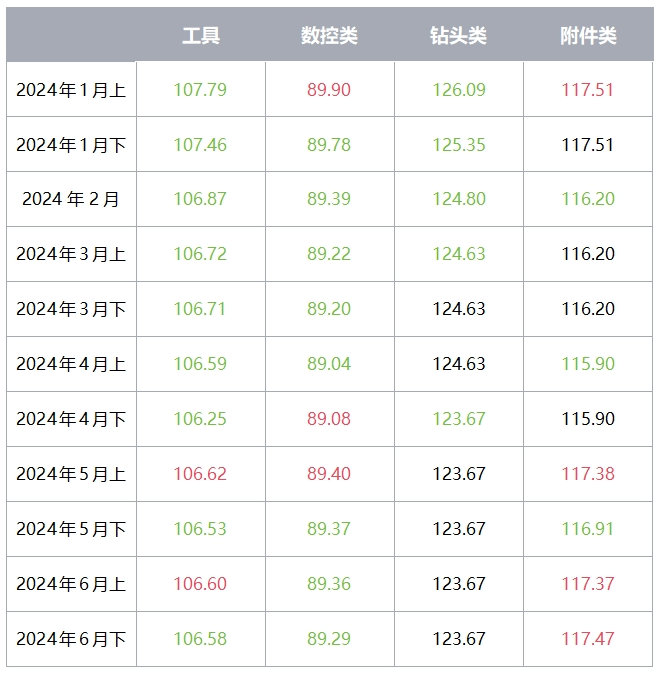This screenshot has height=675, width=660.
Task: Click the red 117.38 cell under 附件类
Action: tap(588, 474)
